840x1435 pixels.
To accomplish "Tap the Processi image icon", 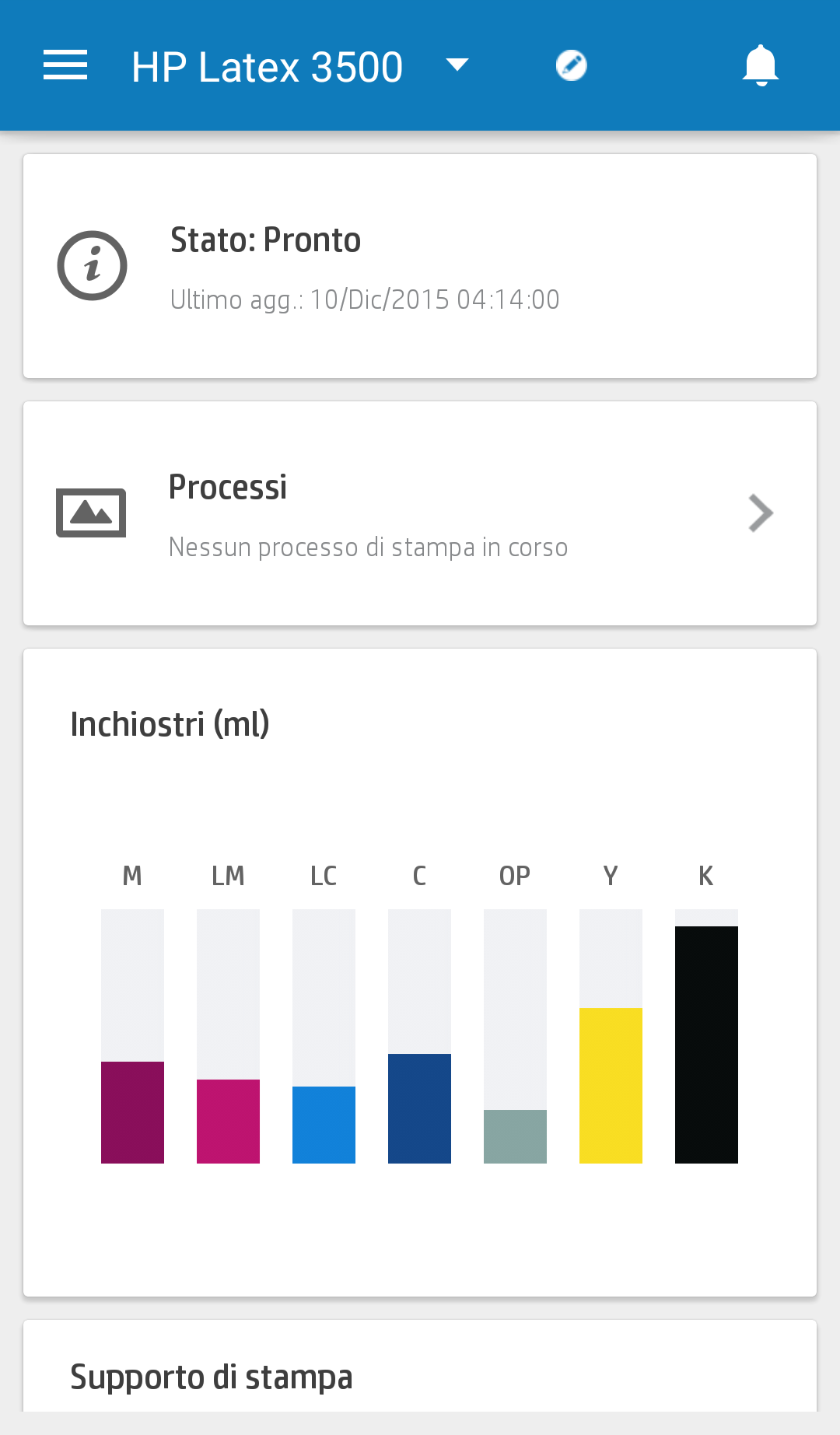I will click(91, 513).
